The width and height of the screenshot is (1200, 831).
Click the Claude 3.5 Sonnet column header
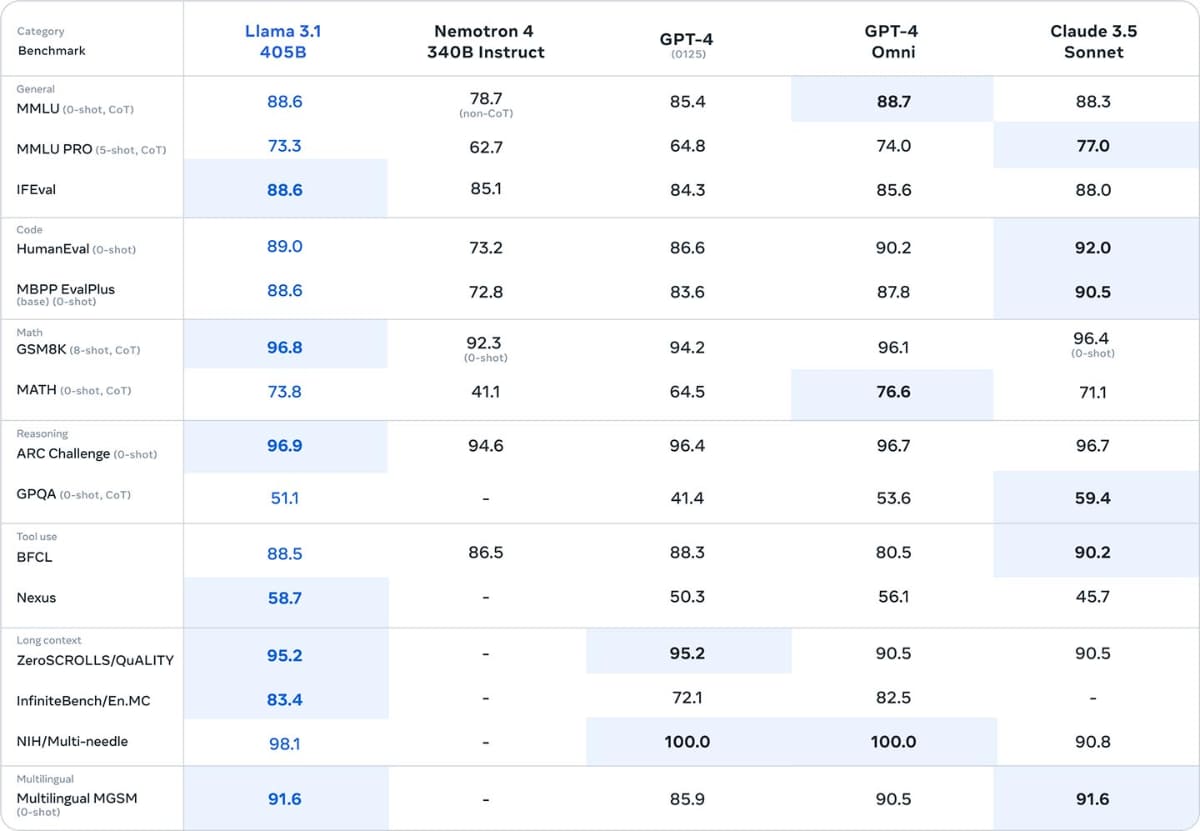(x=1093, y=41)
